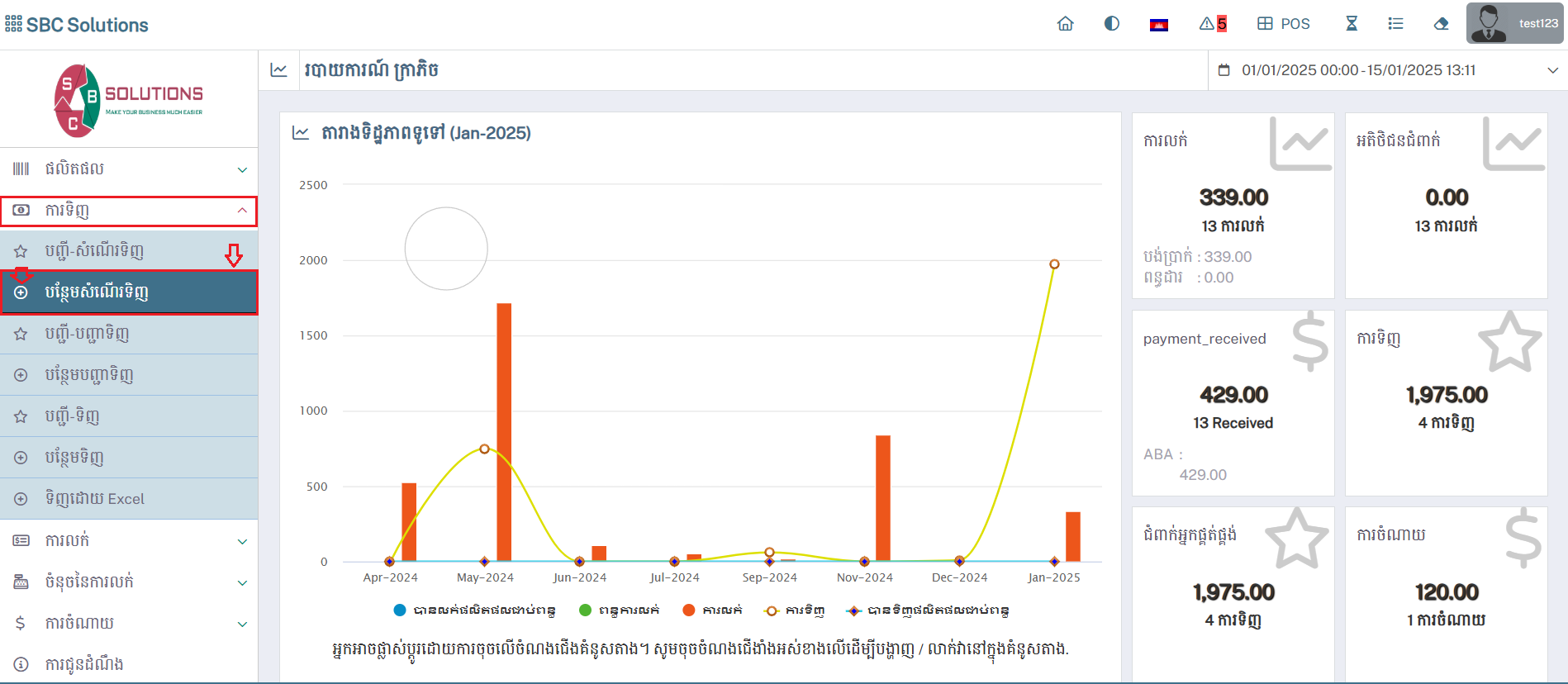The width and height of the screenshot is (1568, 684).
Task: Click the blue legend color circle
Action: [x=400, y=610]
